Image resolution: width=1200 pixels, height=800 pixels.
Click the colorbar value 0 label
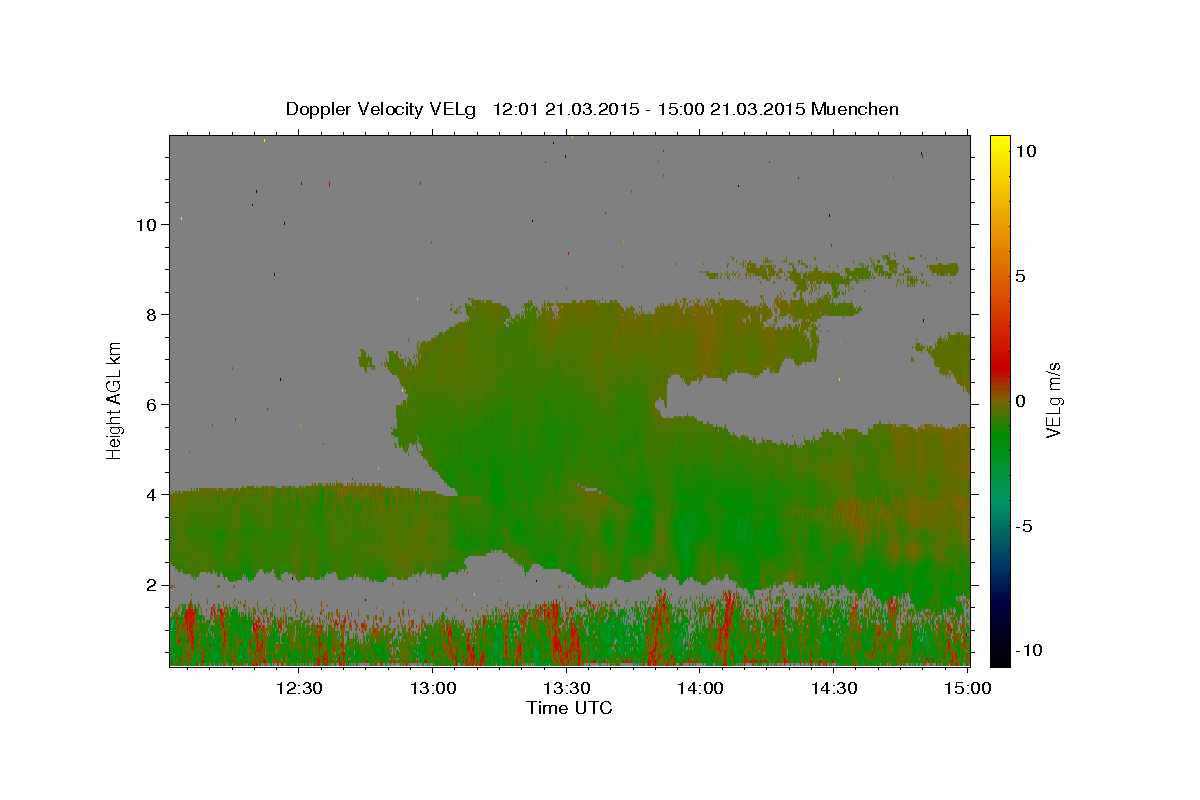coord(1020,400)
